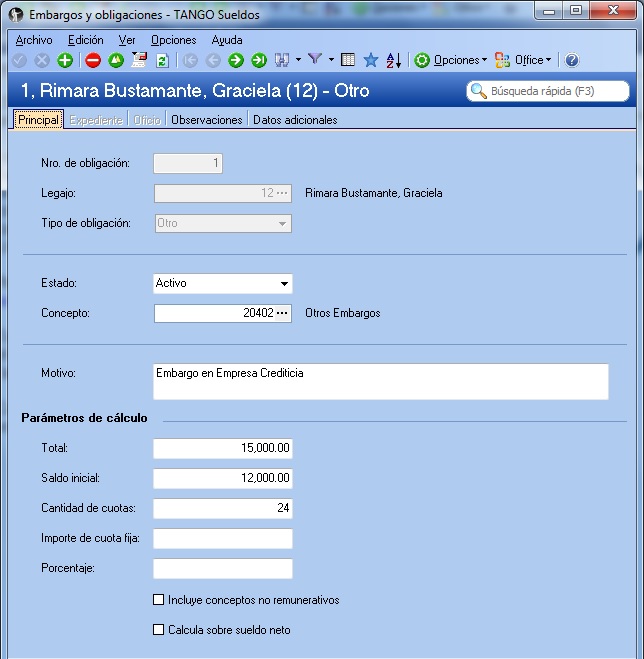Click the green modify record icon
This screenshot has width=644, height=659.
116,61
